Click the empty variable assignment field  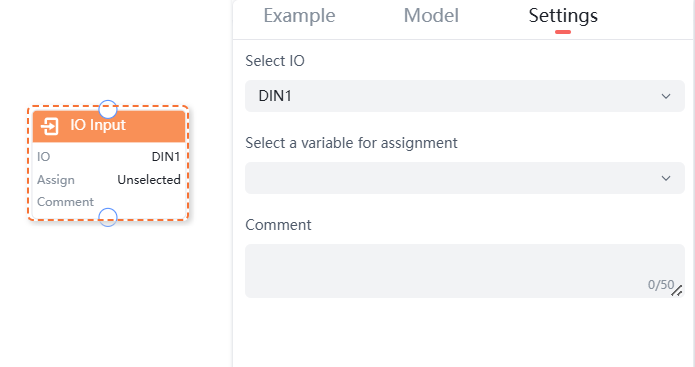click(x=465, y=178)
